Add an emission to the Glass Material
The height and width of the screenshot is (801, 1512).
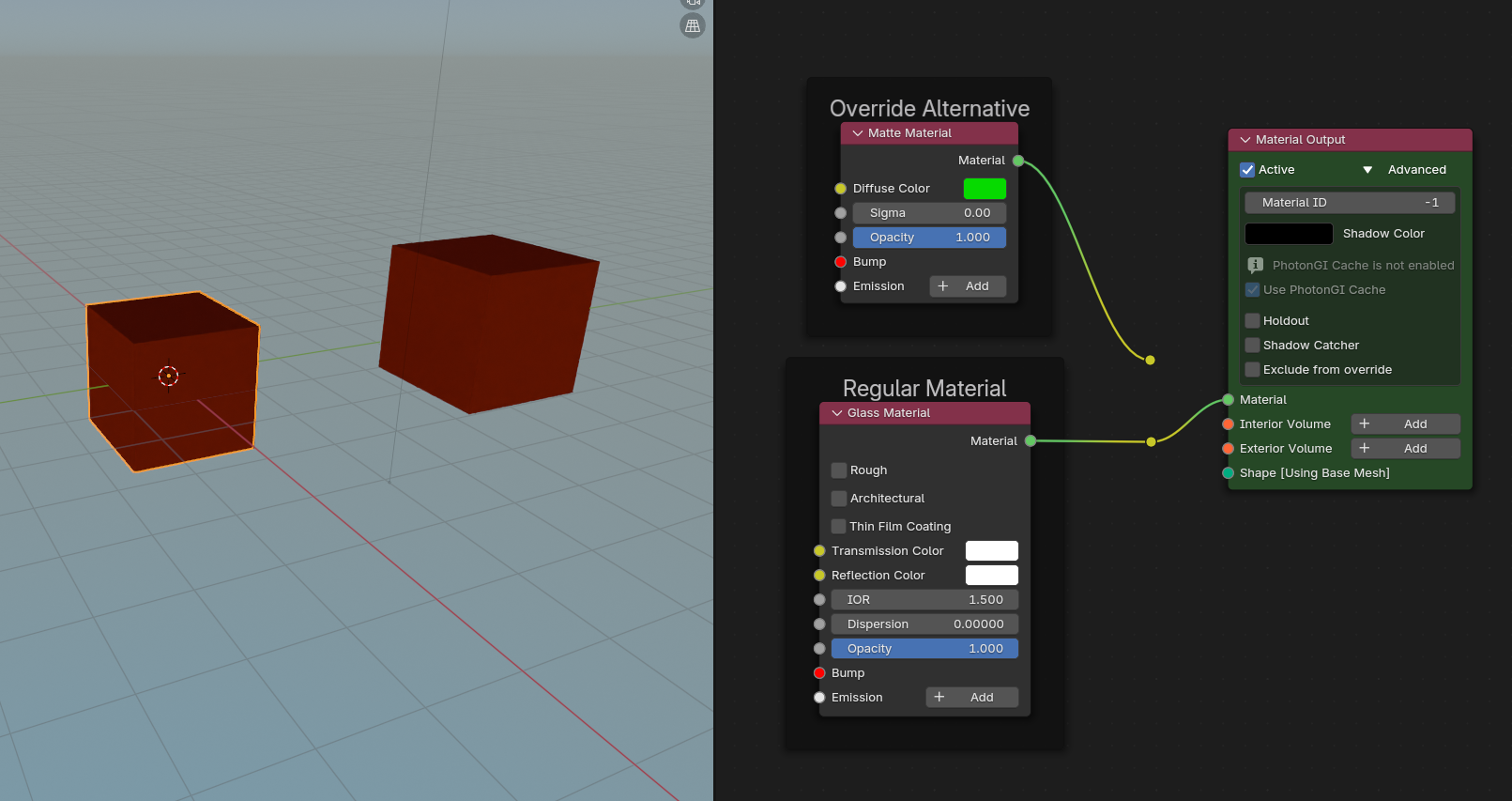tap(971, 698)
